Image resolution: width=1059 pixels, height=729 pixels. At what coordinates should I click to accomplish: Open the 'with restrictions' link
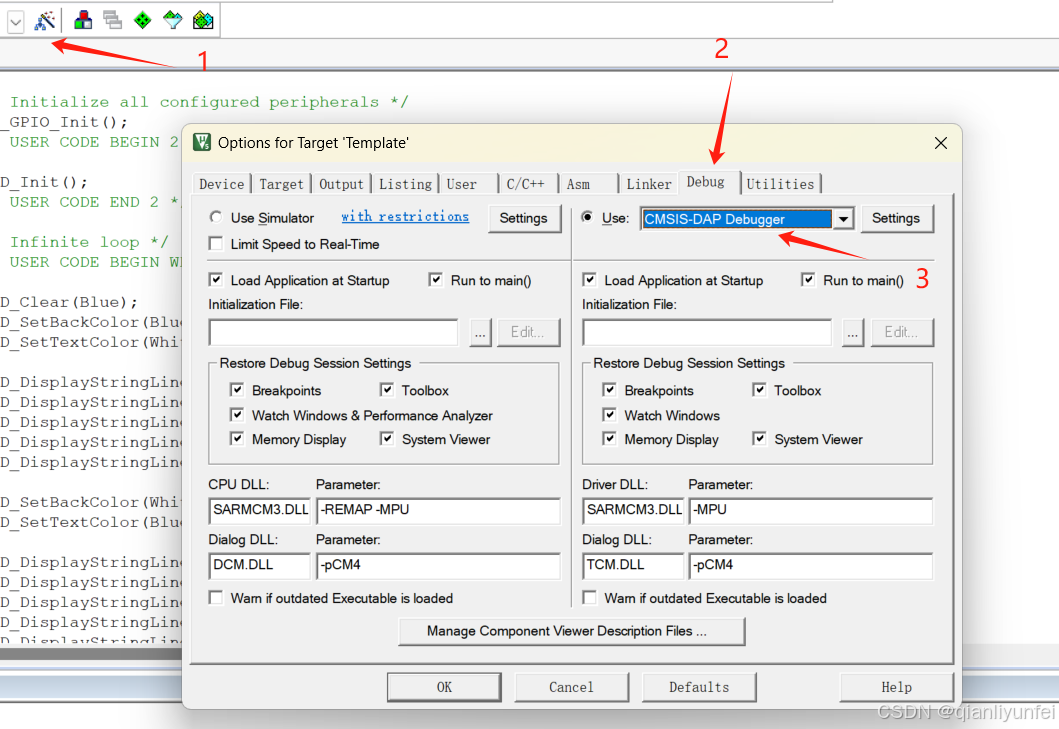405,216
